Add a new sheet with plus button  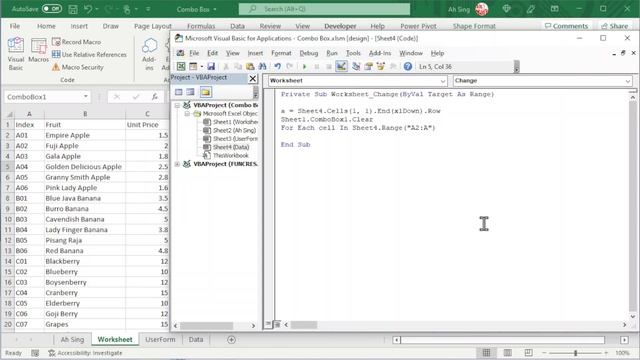click(x=231, y=340)
